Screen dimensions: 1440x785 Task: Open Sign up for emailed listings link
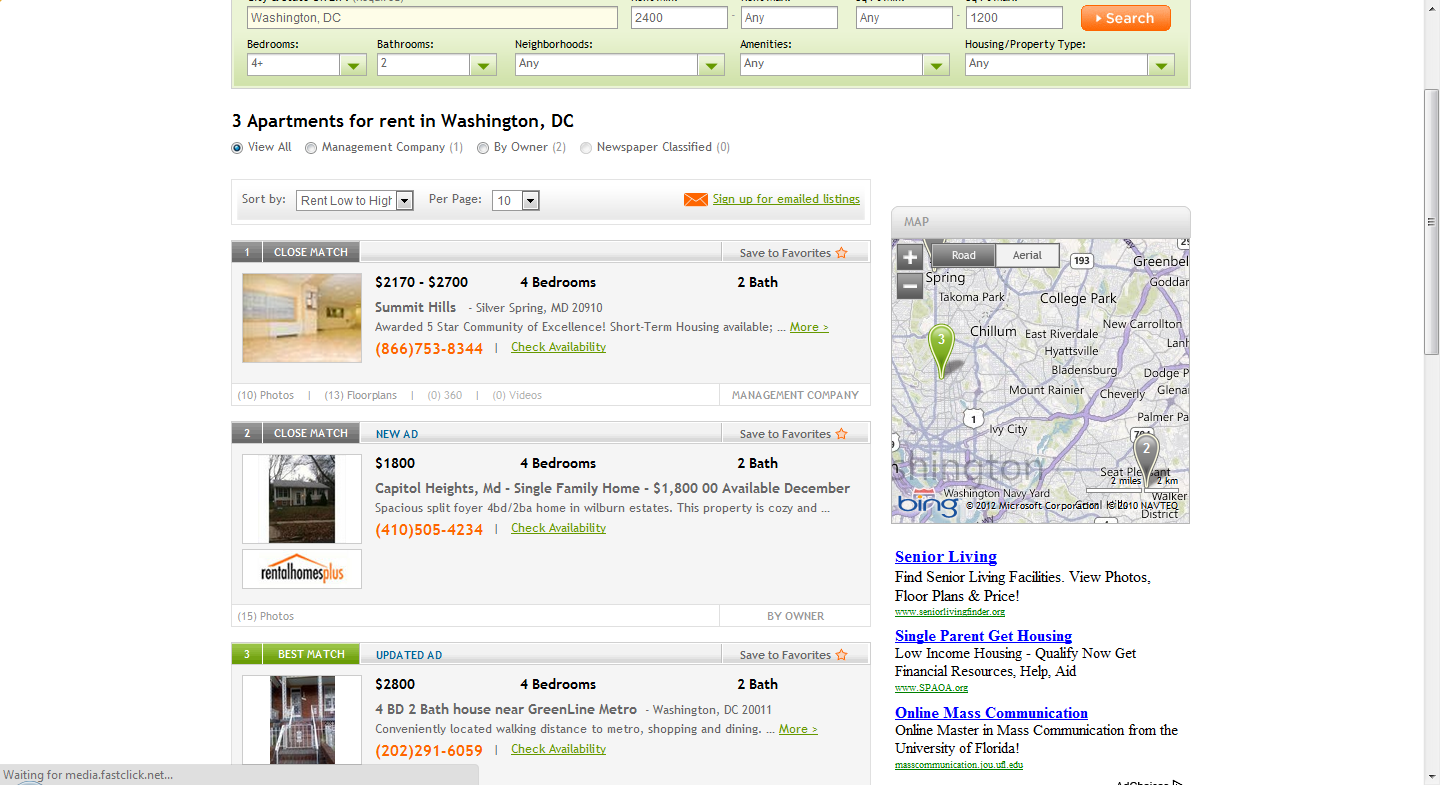tap(786, 199)
